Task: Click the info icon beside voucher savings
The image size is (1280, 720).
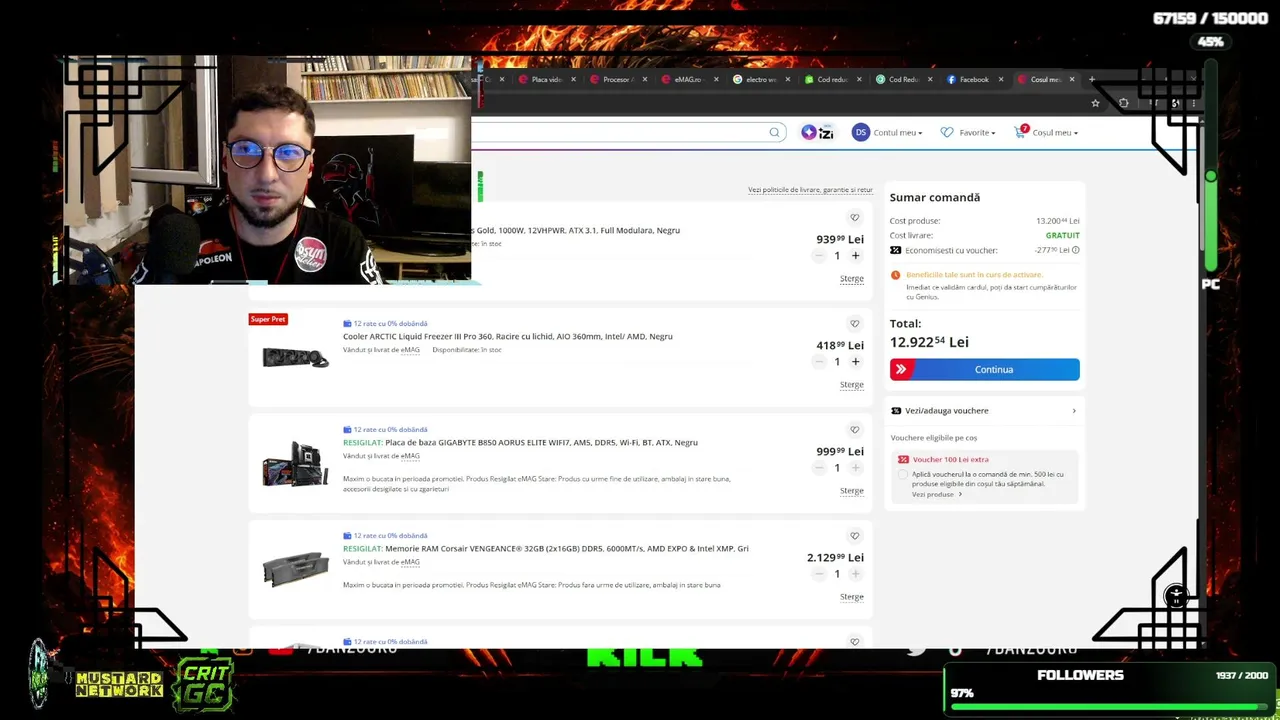Action: click(1076, 250)
